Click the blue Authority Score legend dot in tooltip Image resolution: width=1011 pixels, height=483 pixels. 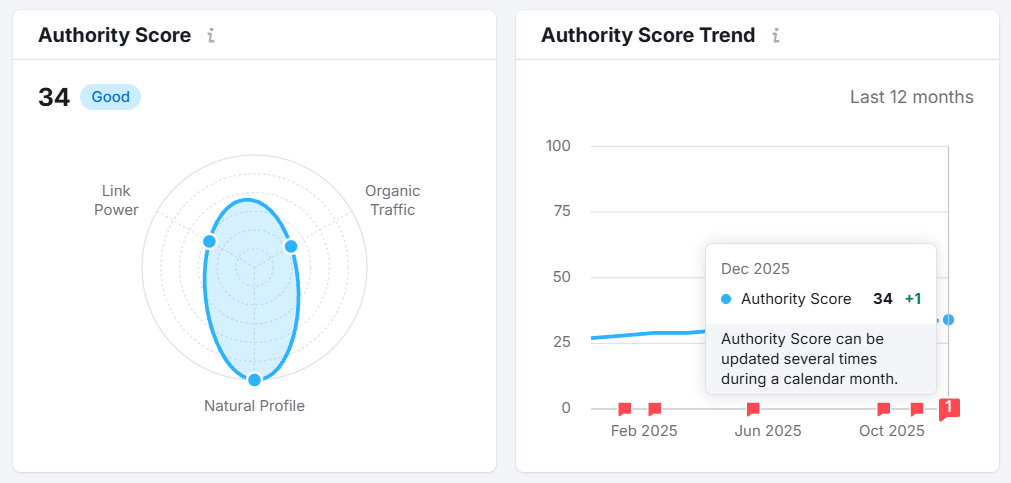pyautogui.click(x=726, y=299)
